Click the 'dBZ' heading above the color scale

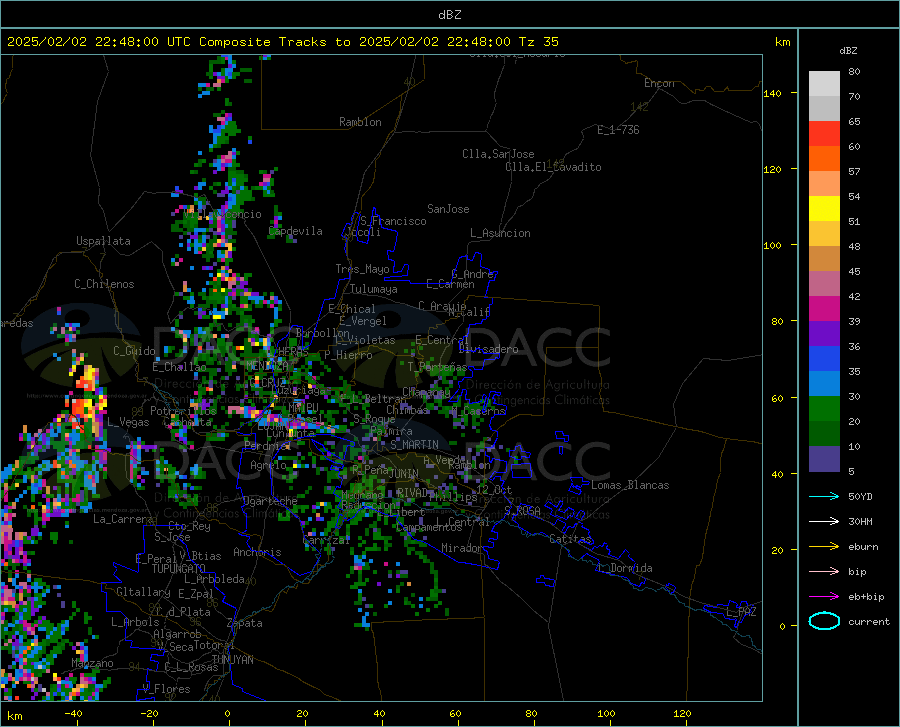point(848,50)
